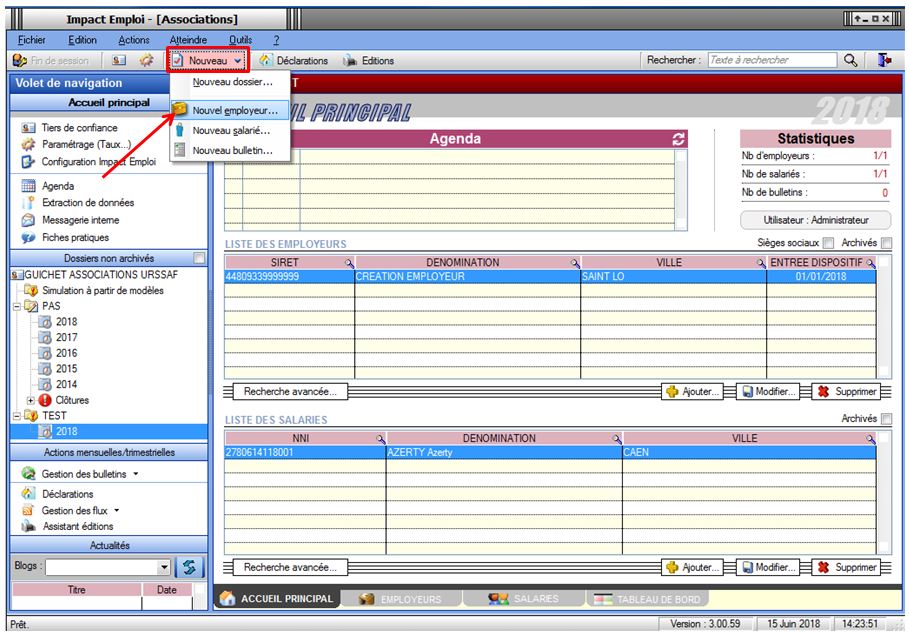909x637 pixels.
Task: Click the blue Blogs refresh button
Action: tap(190, 566)
